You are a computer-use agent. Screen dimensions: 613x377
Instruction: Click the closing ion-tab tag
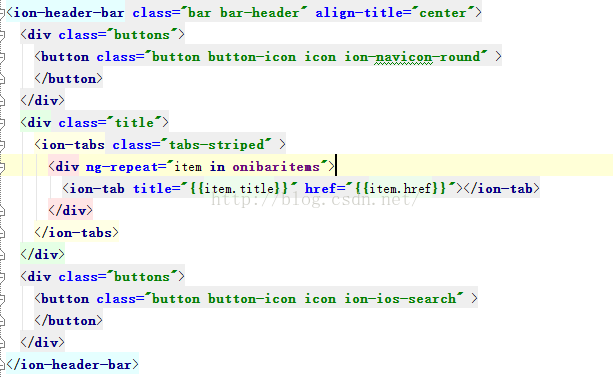(501, 189)
